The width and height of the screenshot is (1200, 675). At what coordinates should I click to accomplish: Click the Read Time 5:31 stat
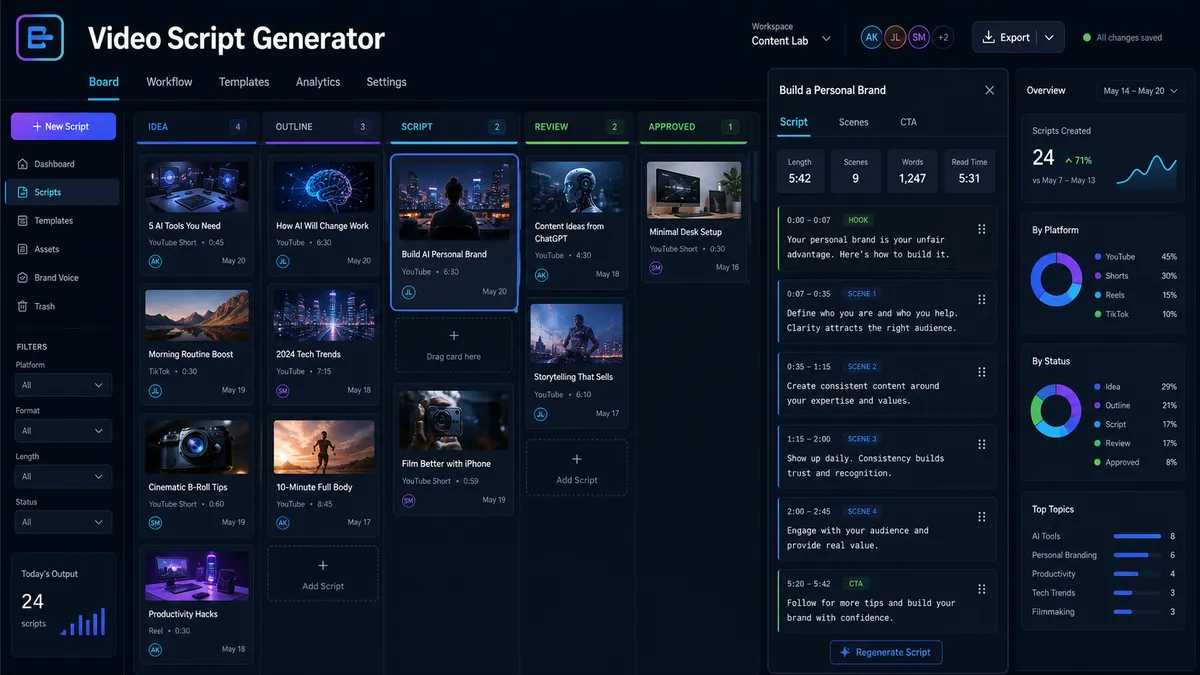[x=969, y=170]
